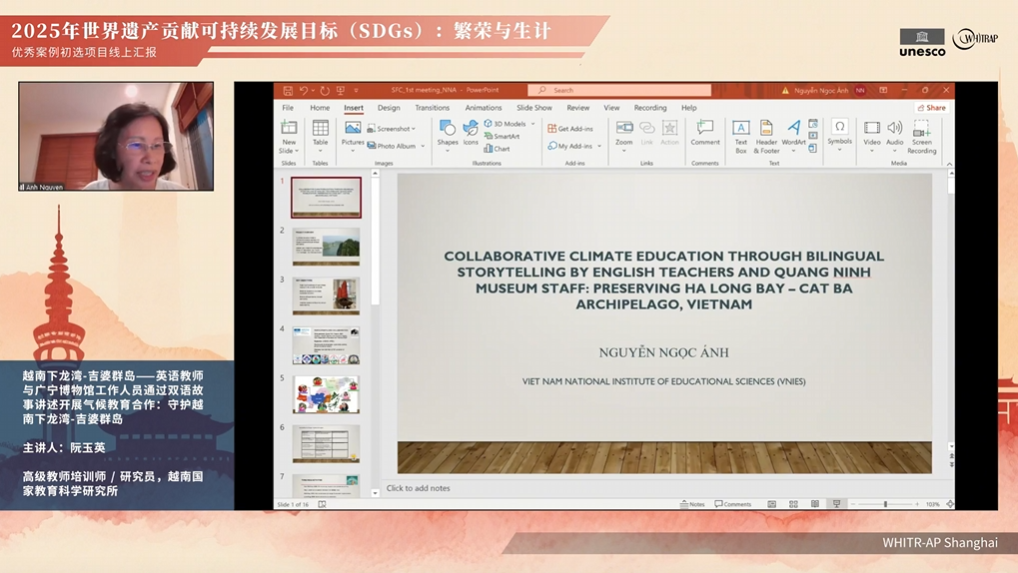
Task: Switch to Slide Sorter view
Action: click(793, 504)
